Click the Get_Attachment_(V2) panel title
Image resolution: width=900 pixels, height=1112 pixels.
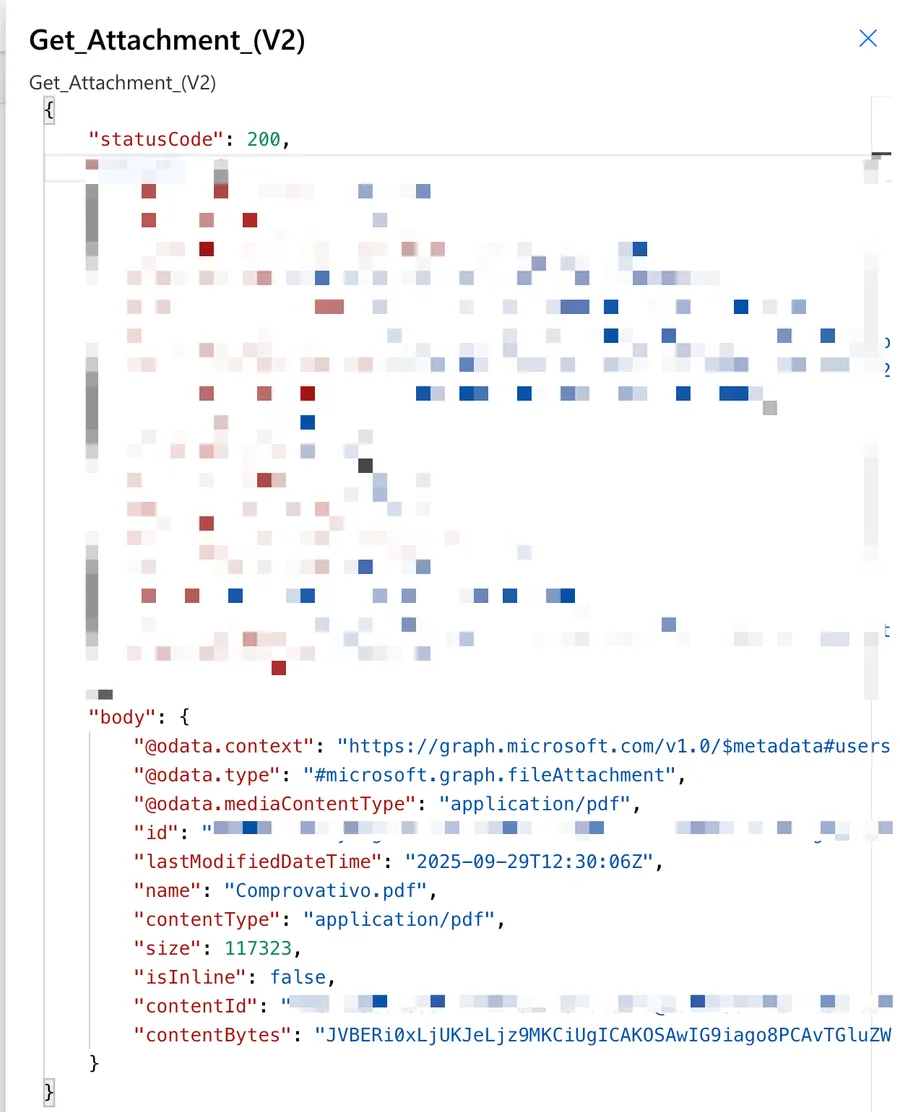pyautogui.click(x=167, y=40)
